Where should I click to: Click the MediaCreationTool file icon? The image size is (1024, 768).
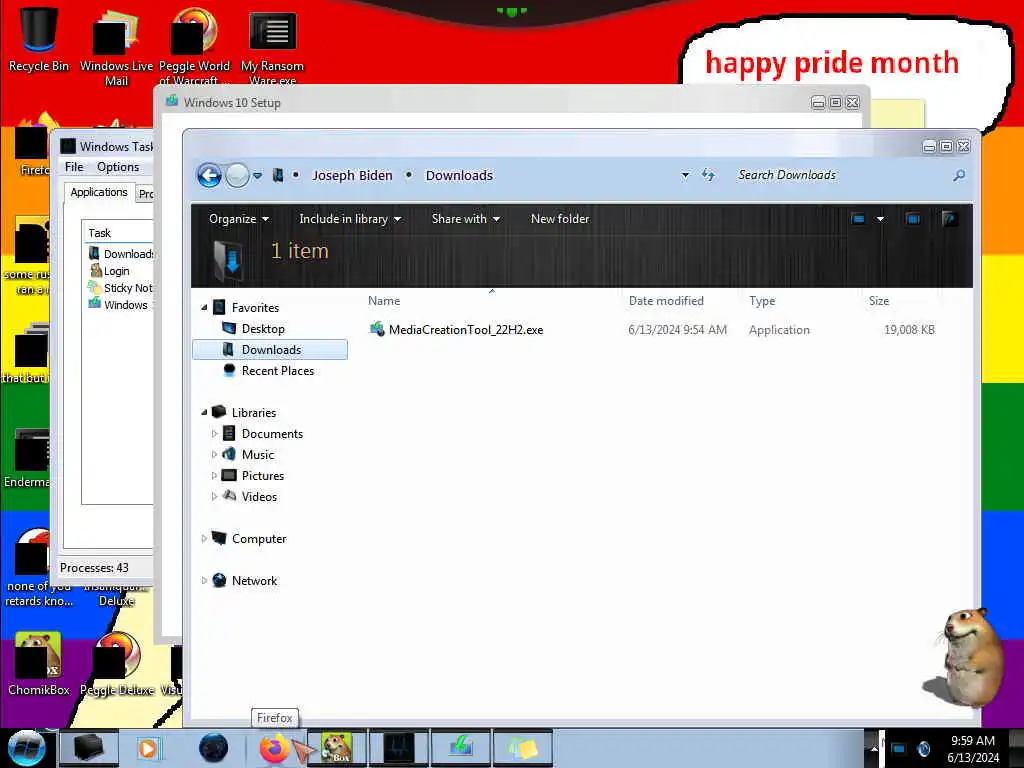click(x=377, y=329)
